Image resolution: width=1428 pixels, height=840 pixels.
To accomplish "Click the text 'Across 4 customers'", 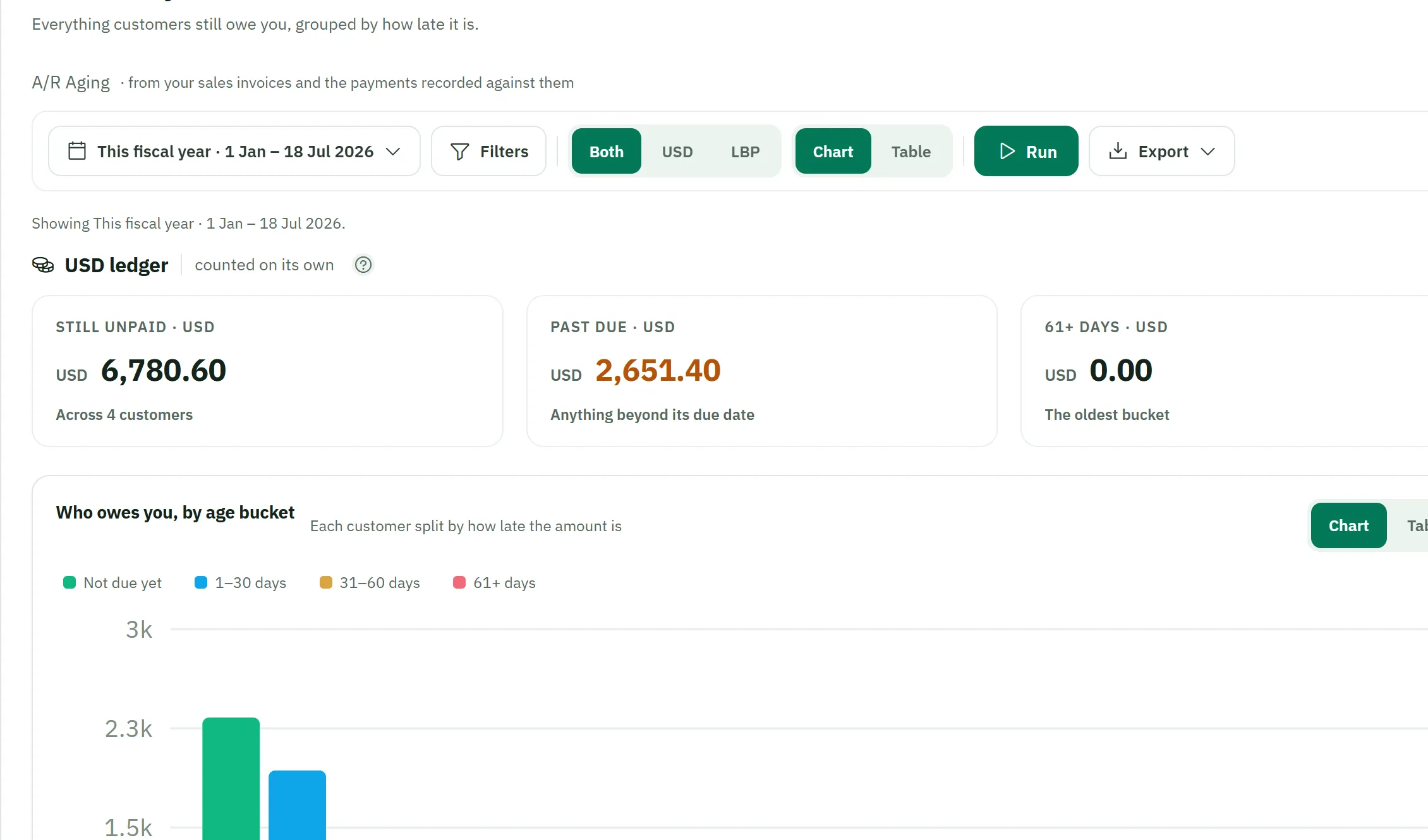I will (124, 415).
